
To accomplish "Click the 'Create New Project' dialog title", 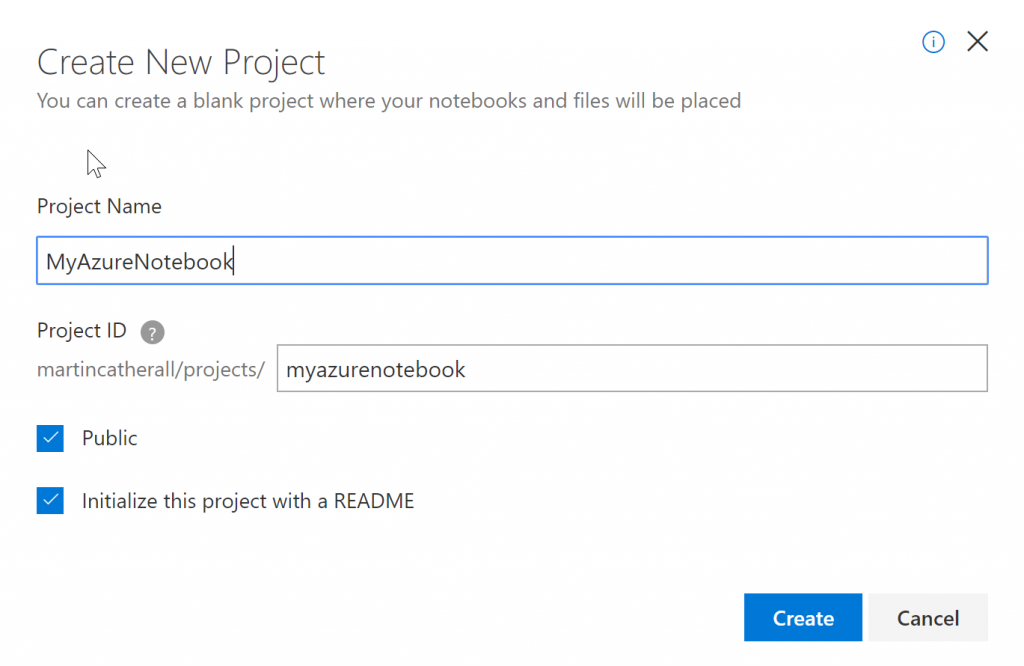I will pos(181,63).
